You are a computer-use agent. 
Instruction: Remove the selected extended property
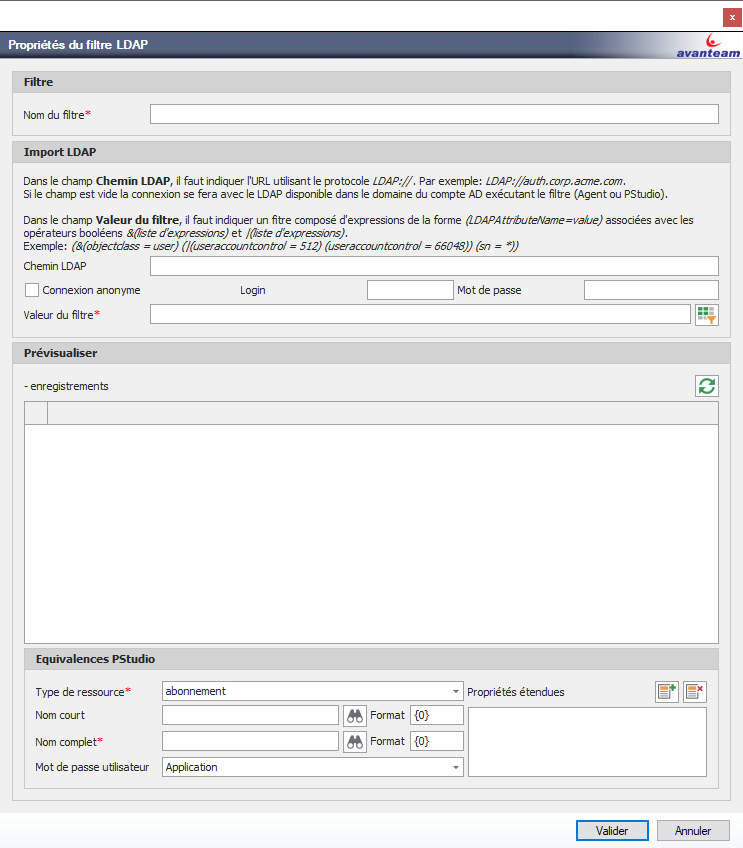tap(695, 692)
